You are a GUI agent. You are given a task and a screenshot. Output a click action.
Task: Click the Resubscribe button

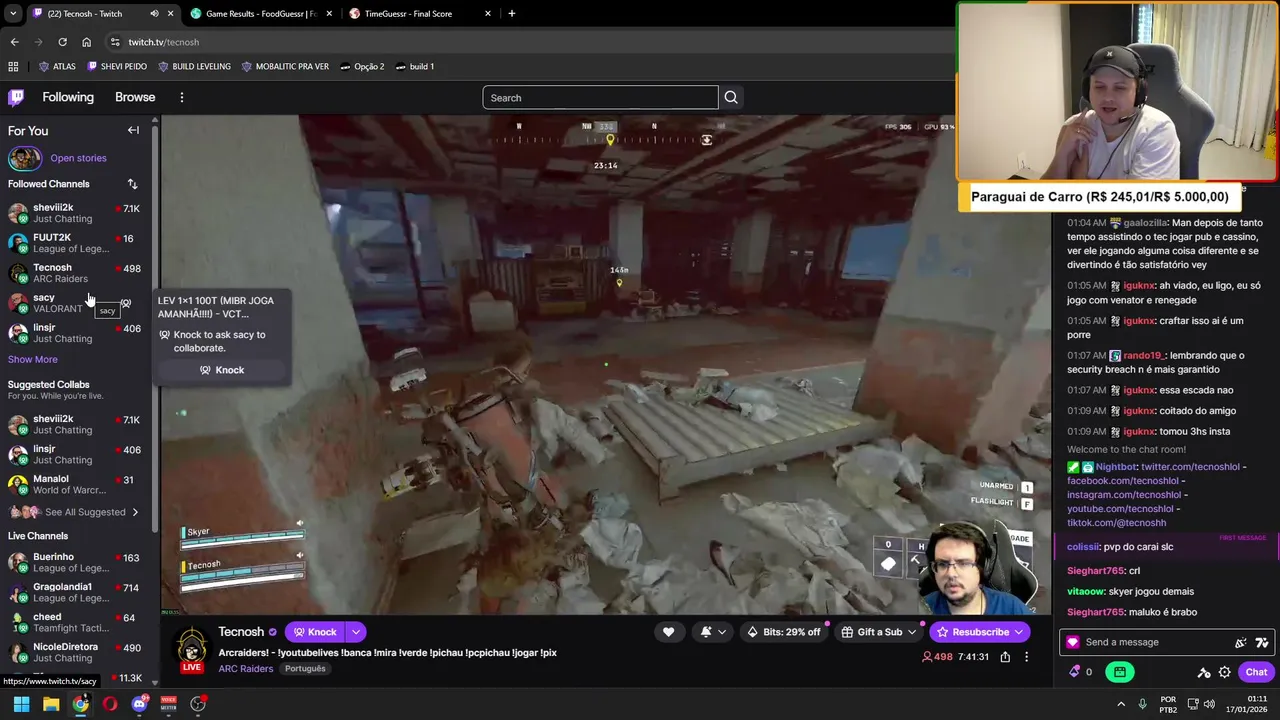point(979,632)
